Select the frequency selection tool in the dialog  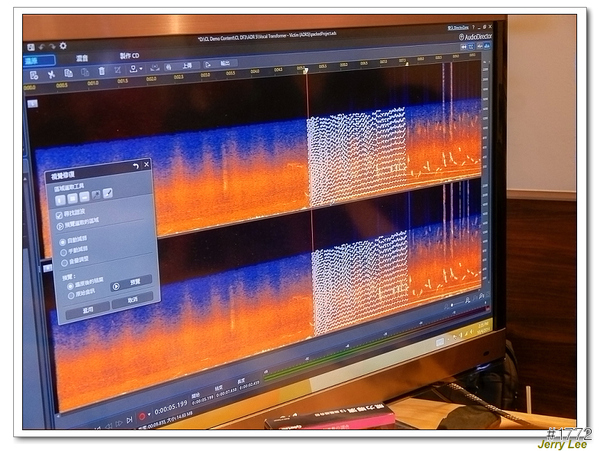coord(84,197)
